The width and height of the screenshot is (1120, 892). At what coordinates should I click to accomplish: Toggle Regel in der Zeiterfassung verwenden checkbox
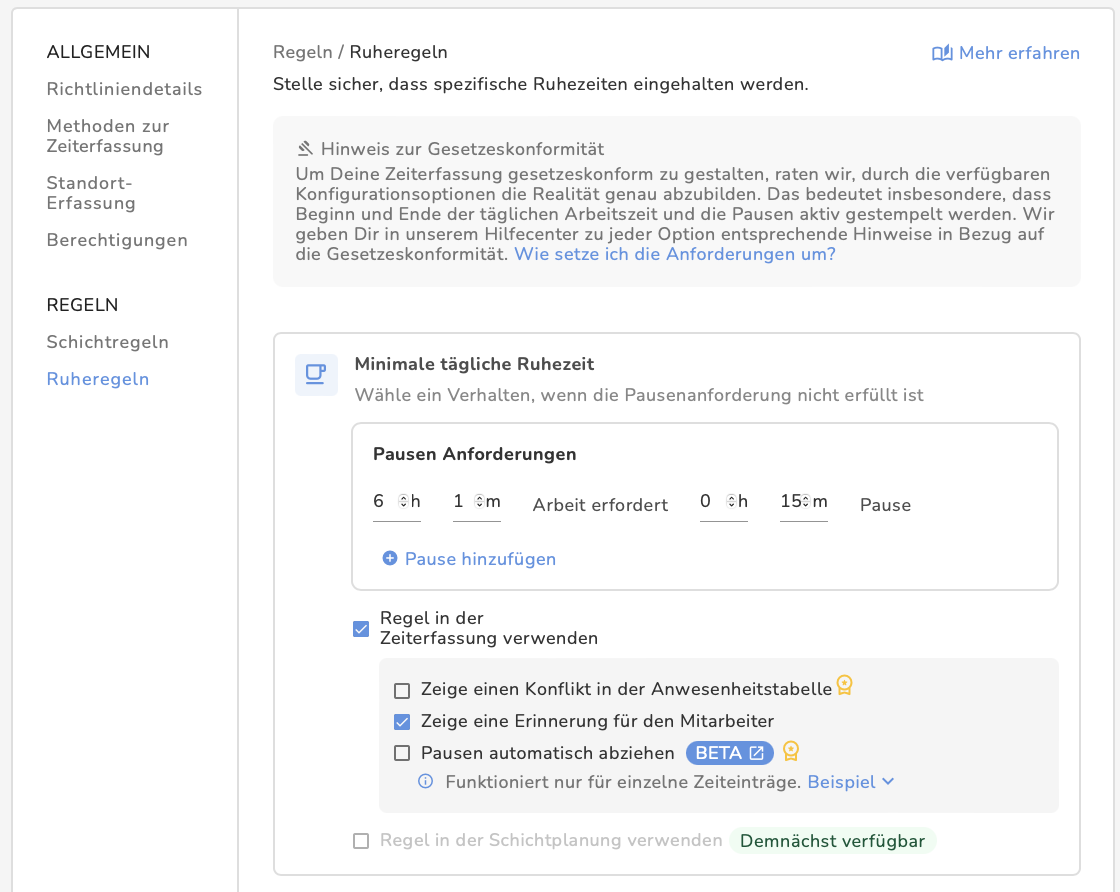[x=361, y=628]
